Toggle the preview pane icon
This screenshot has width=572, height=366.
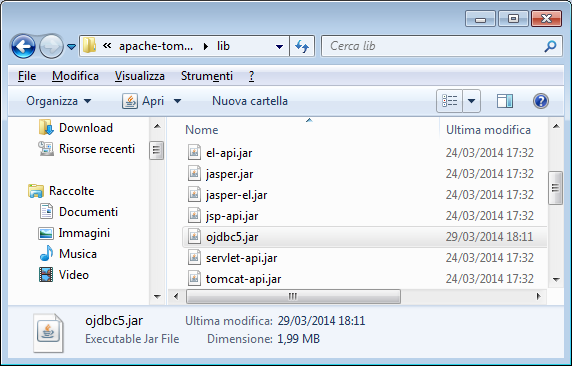505,101
